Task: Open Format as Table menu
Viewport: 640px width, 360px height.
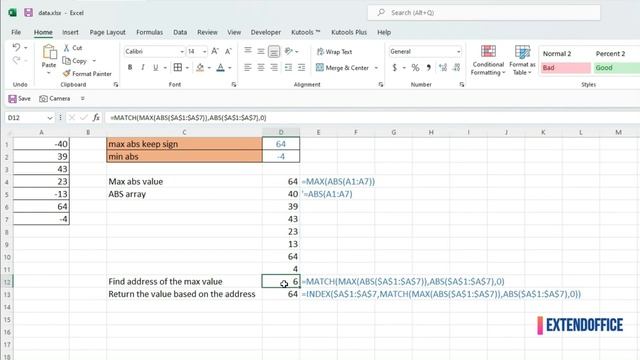Action: tap(522, 60)
